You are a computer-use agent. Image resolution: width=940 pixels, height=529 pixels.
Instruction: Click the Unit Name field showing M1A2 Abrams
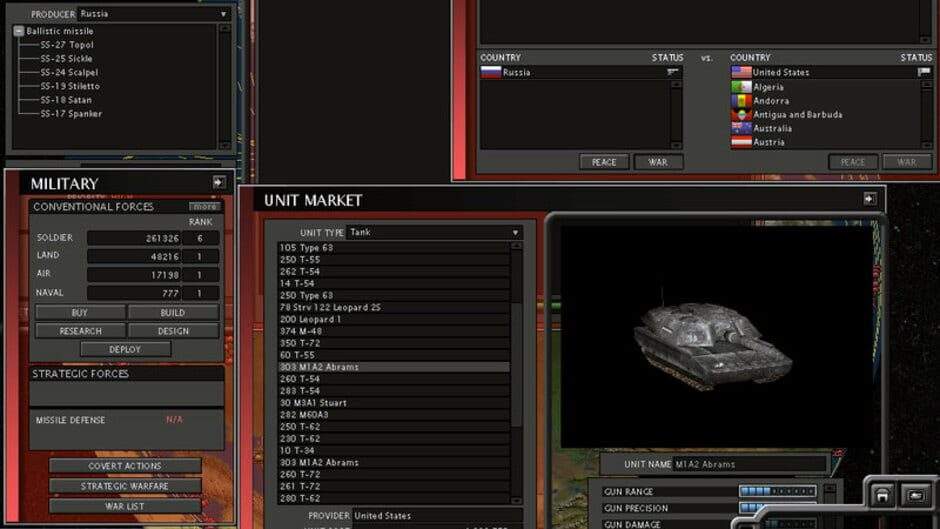coord(748,464)
